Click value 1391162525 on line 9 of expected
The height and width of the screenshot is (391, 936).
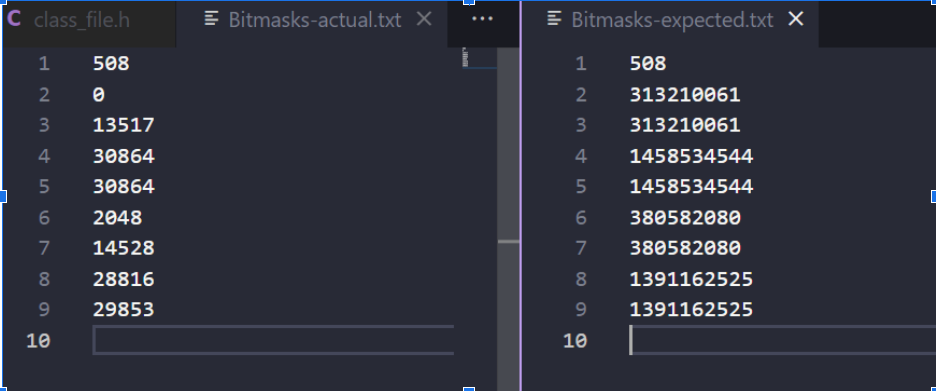tap(691, 309)
